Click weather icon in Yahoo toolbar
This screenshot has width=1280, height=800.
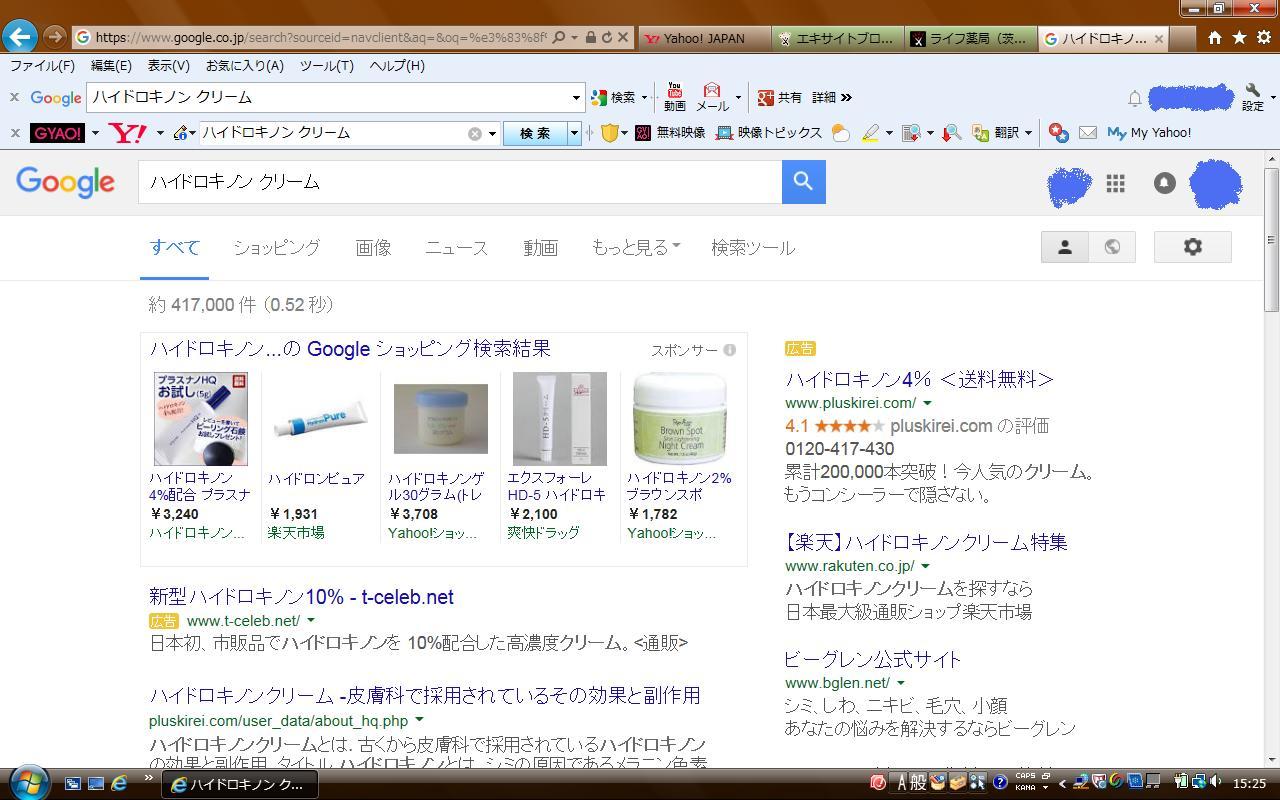(841, 133)
